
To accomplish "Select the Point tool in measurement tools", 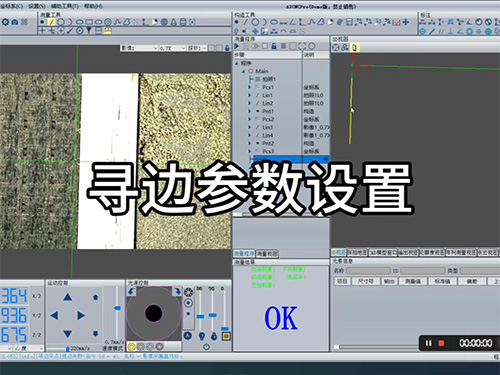I will point(42,22).
